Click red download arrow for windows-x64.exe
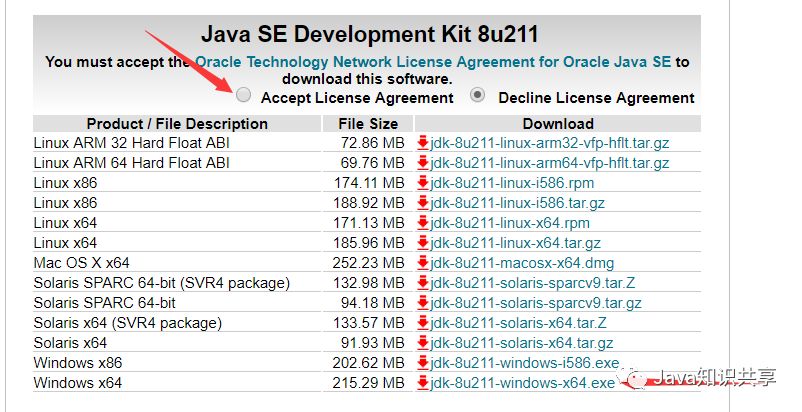The width and height of the screenshot is (802, 412). point(422,382)
